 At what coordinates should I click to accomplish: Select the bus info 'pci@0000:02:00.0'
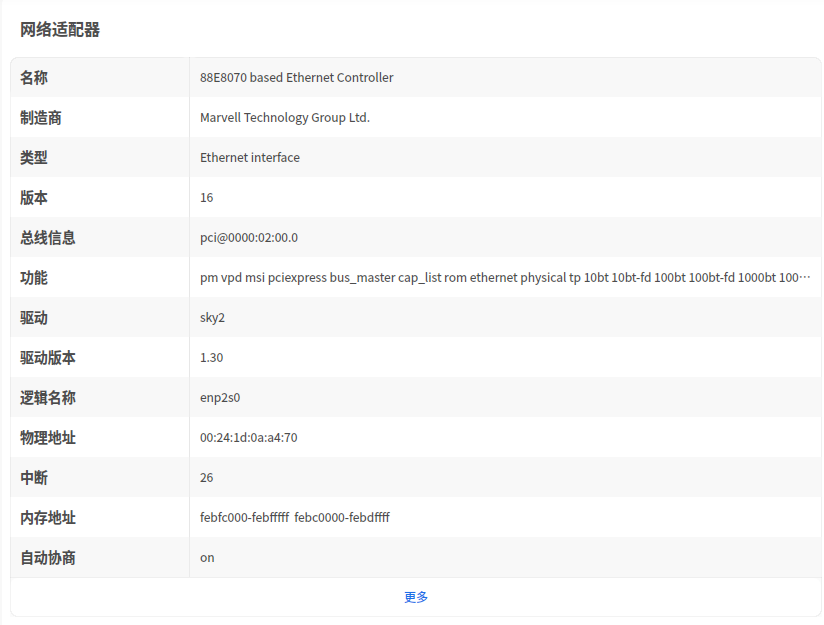249,238
